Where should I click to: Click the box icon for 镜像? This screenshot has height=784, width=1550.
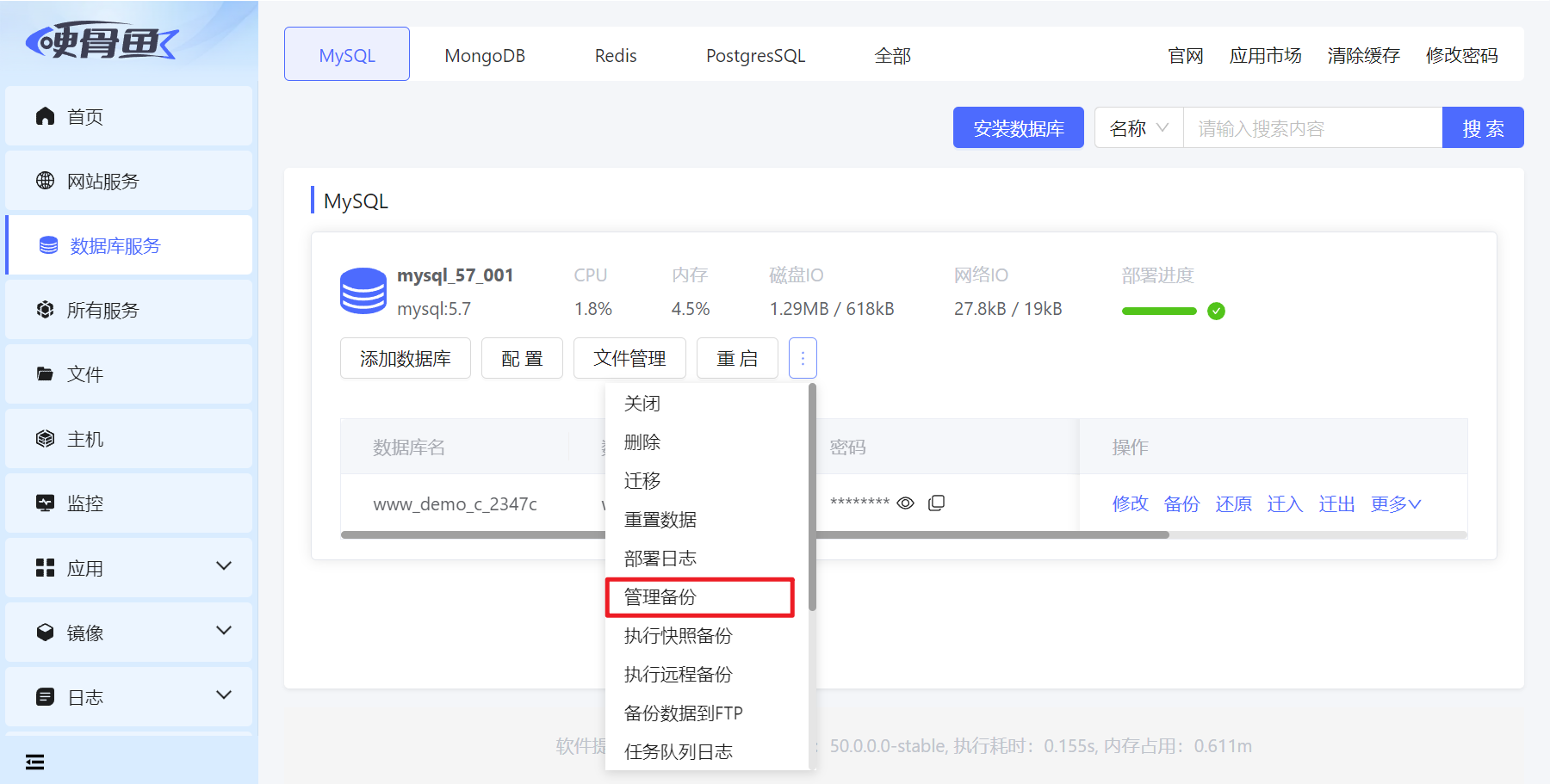45,633
